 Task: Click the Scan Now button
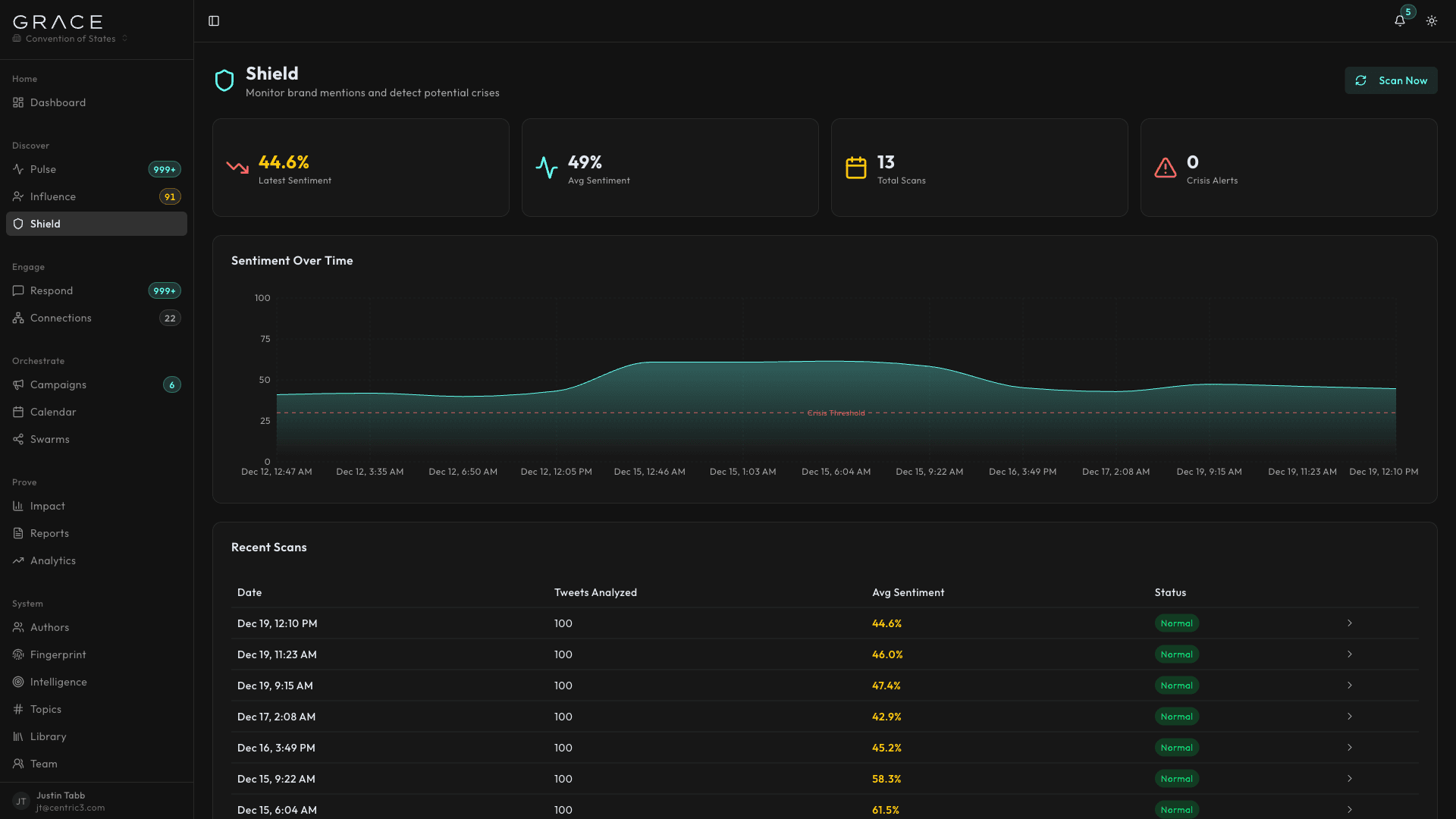[1391, 80]
